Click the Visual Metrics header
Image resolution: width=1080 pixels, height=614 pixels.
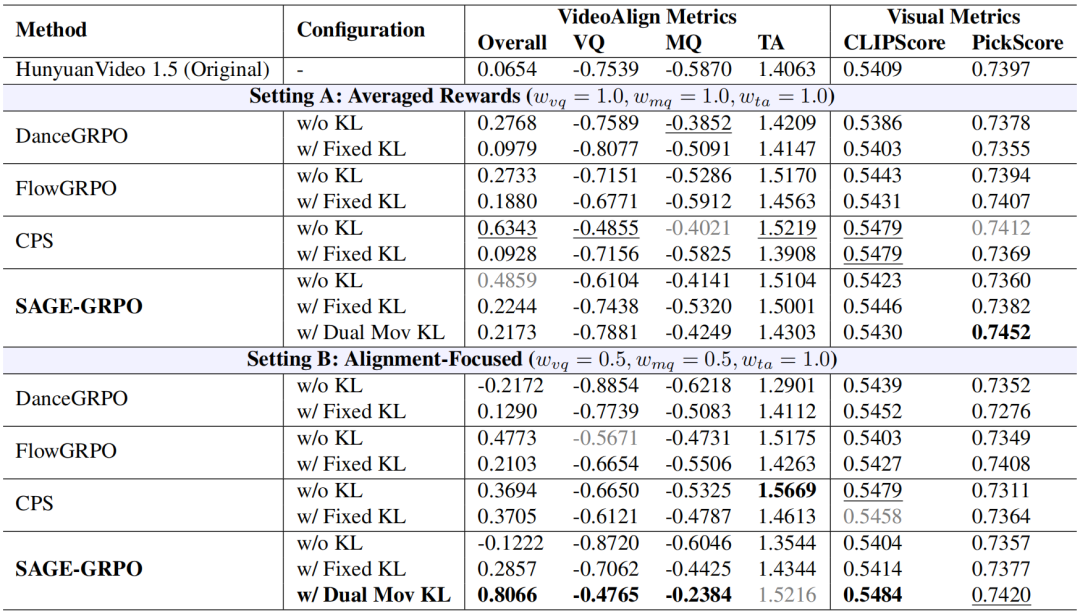click(x=953, y=16)
